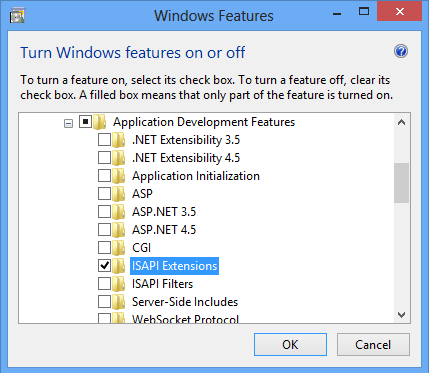Click the Cancel button
The width and height of the screenshot is (429, 373).
point(373,345)
